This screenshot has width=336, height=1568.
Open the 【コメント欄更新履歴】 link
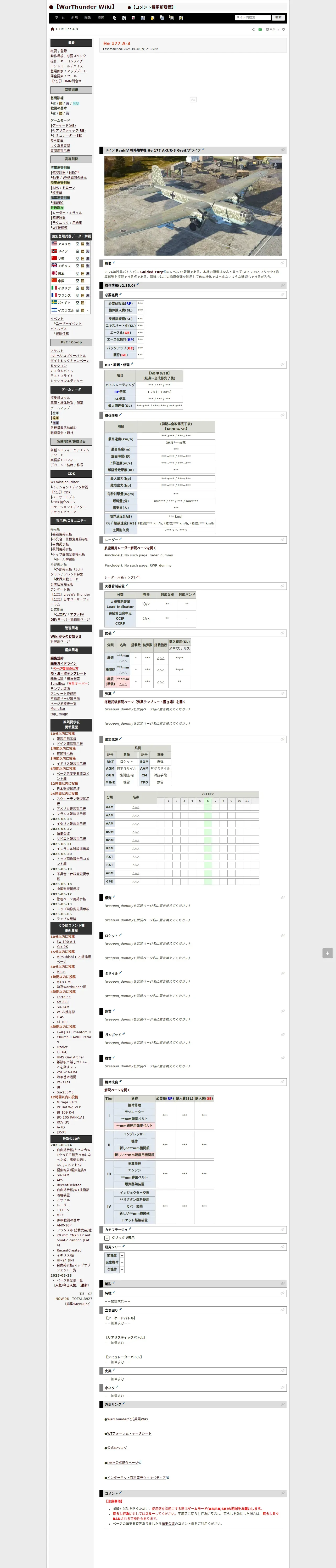click(153, 7)
